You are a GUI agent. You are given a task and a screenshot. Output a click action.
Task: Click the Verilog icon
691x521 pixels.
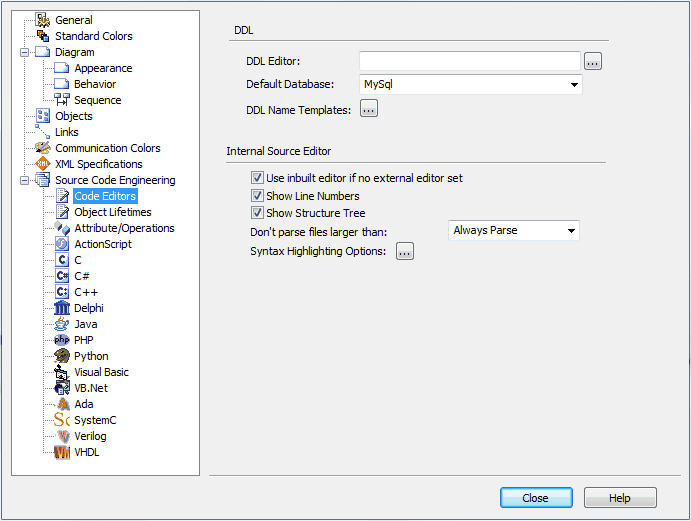[x=63, y=436]
